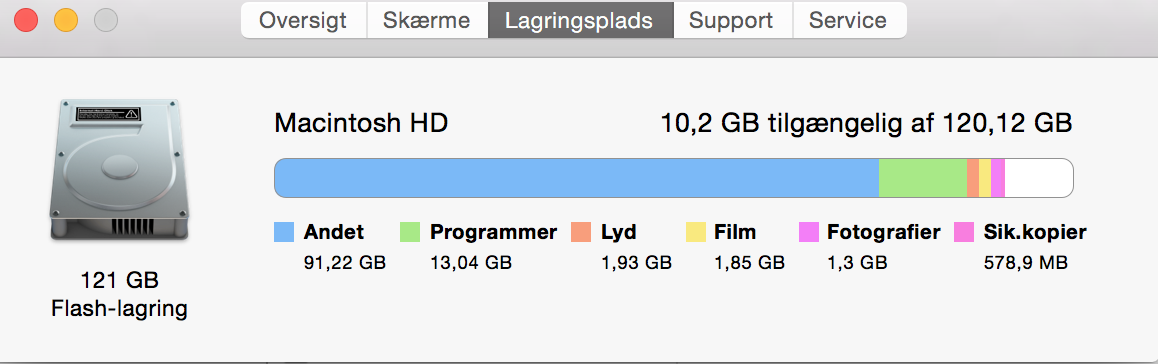Click the pink Sik.kopier legend swatch
The width and height of the screenshot is (1158, 364).
pos(965,233)
